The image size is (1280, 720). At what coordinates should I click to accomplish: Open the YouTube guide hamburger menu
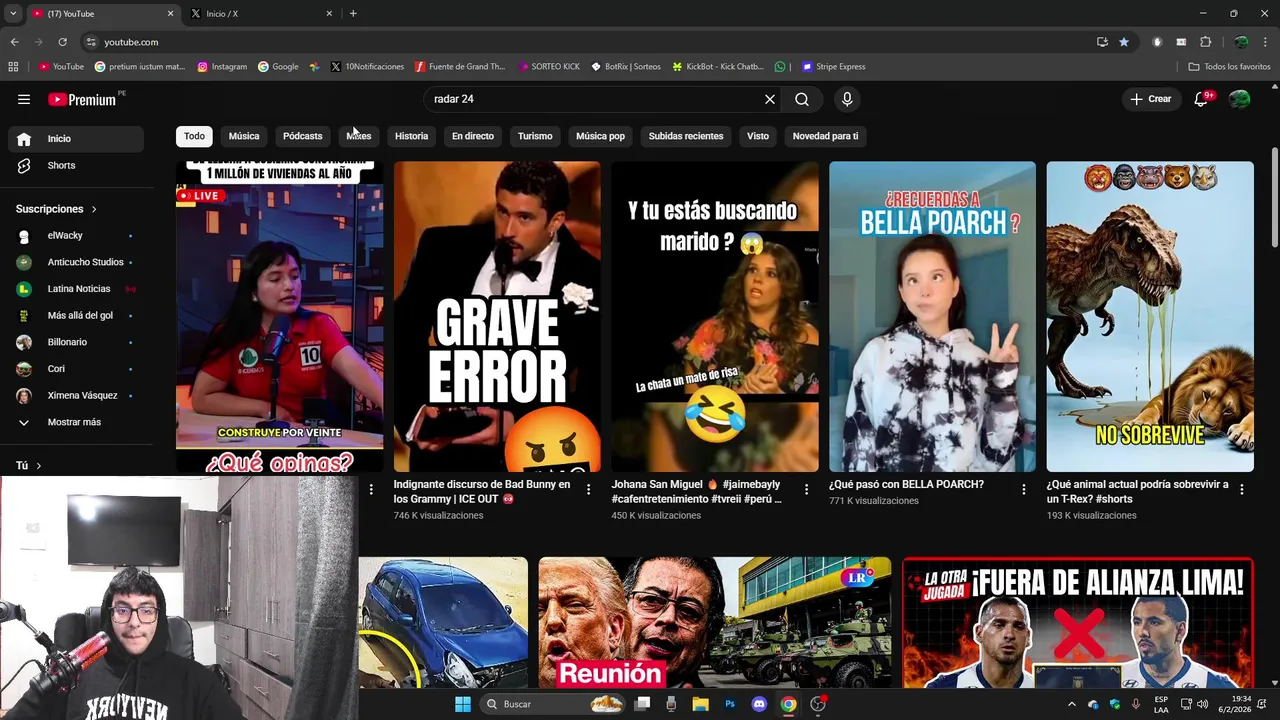click(x=24, y=99)
